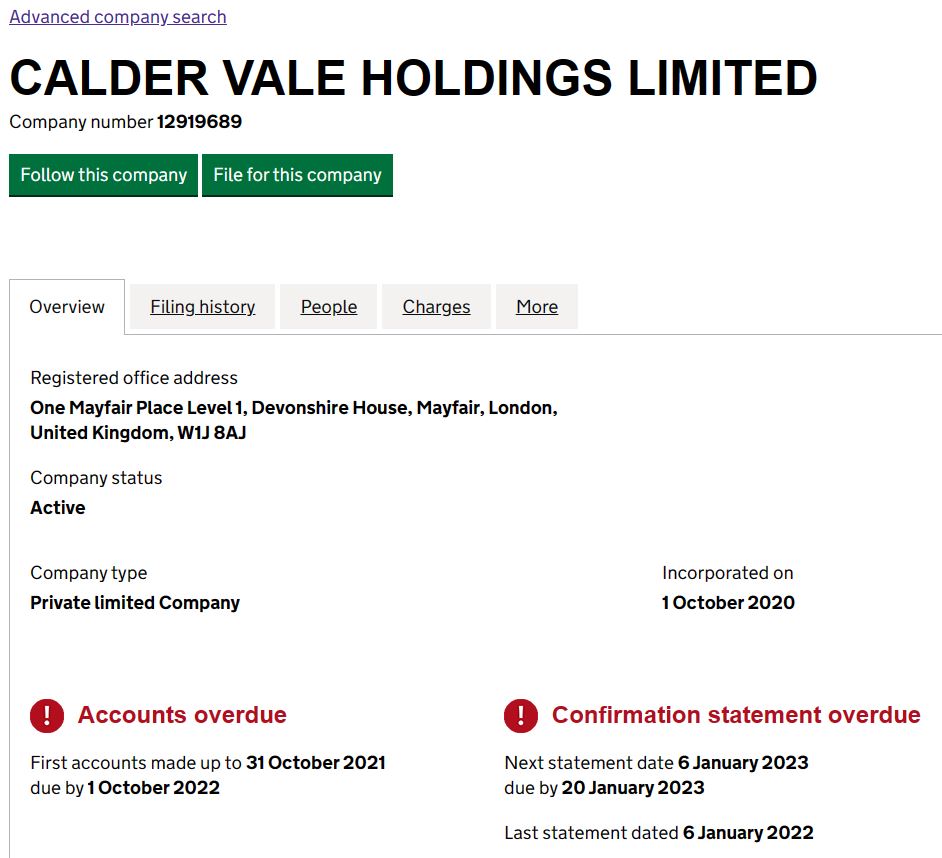Click the company name heading
Viewport: 942px width, 858px height.
point(413,78)
